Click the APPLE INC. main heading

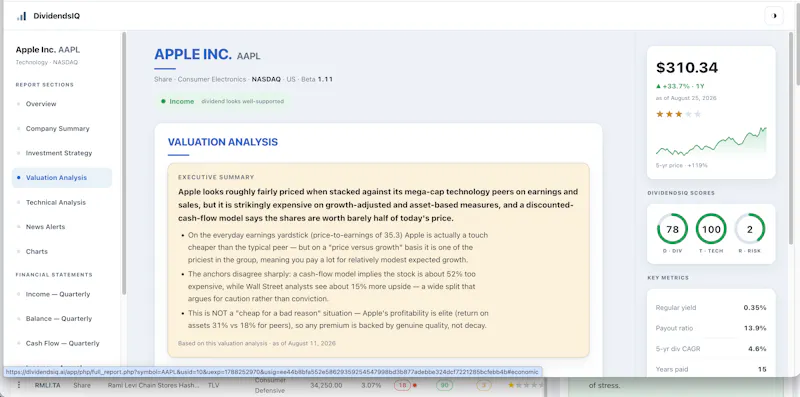tap(193, 54)
